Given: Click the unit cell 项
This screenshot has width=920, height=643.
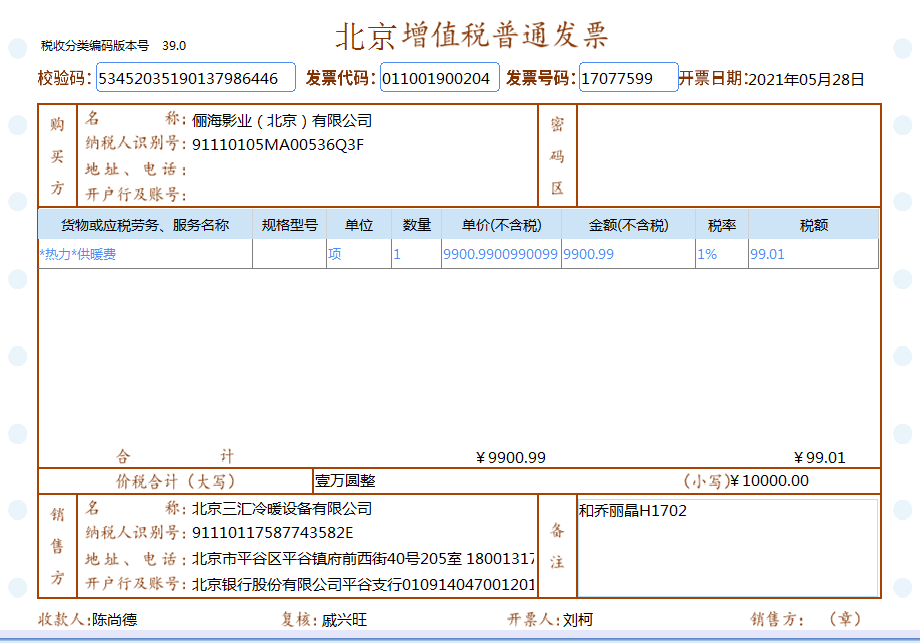Looking at the screenshot, I should click(358, 254).
